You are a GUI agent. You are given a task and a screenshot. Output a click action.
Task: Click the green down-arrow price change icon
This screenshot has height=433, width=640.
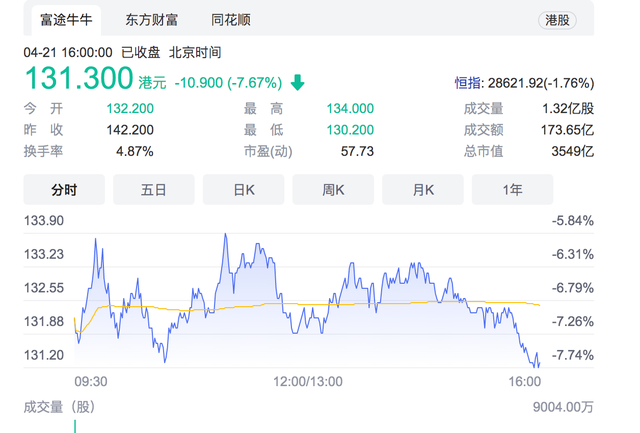[298, 82]
